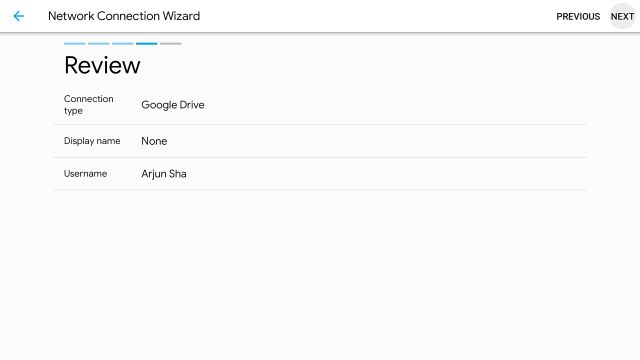Select the third progress step indicator
The image size is (640, 360).
tap(122, 44)
